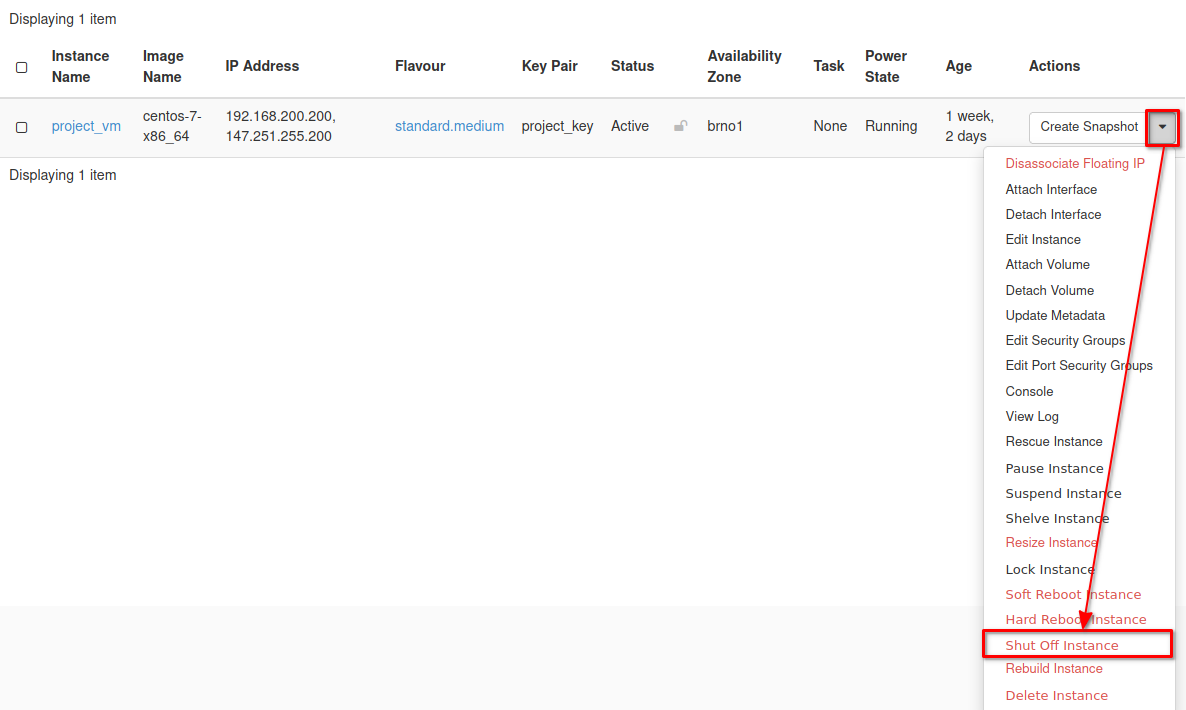Open the actions dropdown arrow beside Create Snapshot

1163,127
